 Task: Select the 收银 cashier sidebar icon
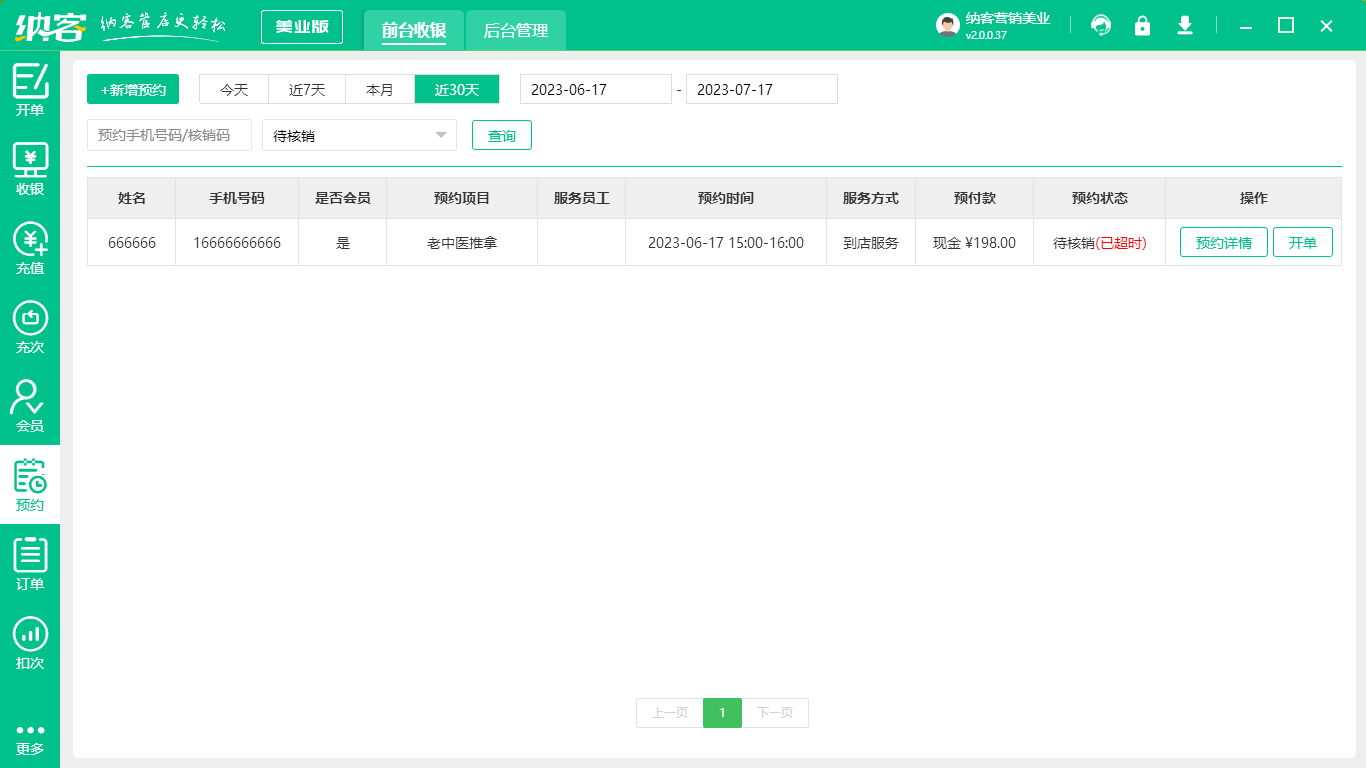tap(30, 168)
